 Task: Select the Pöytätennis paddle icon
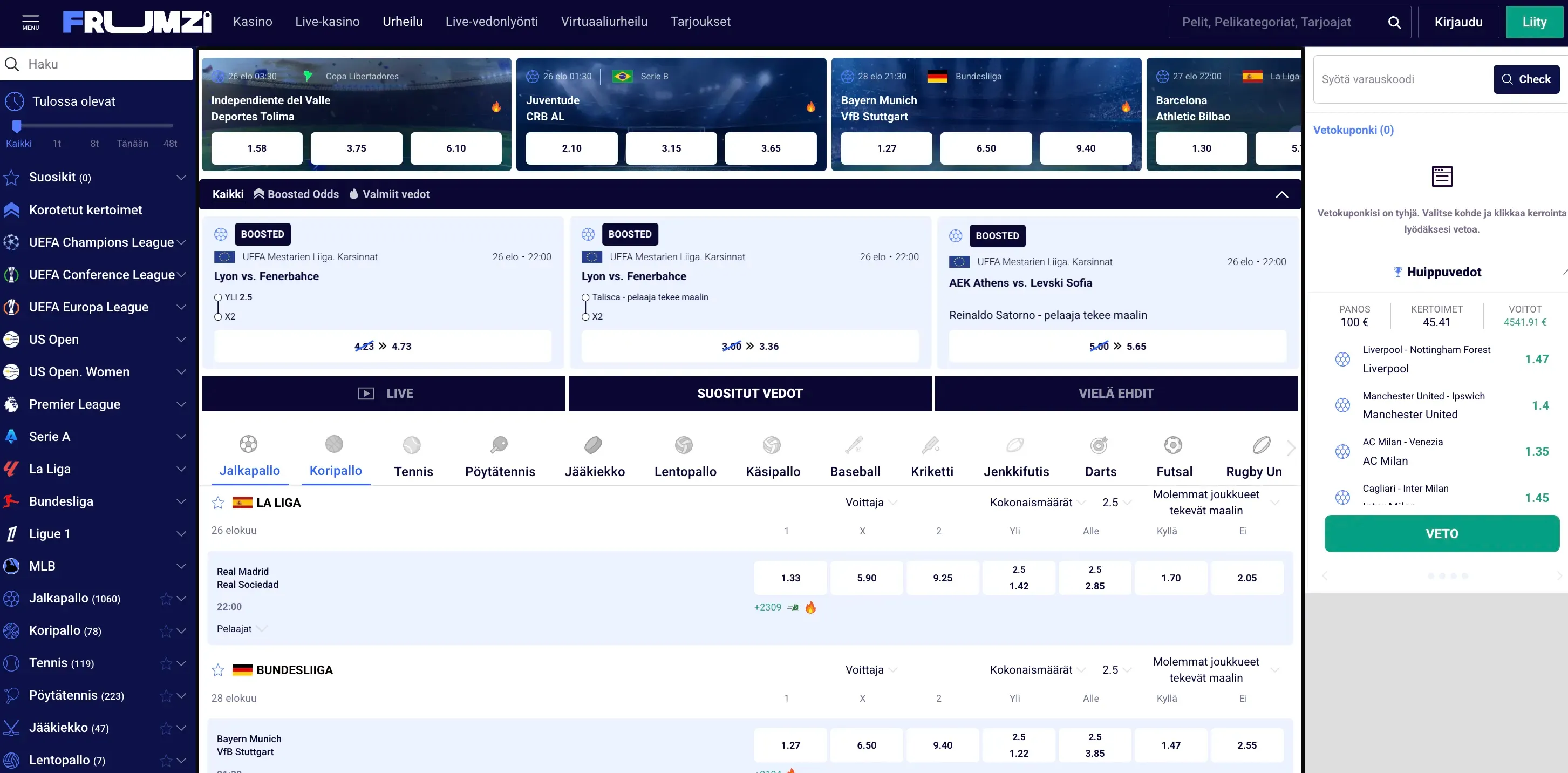click(499, 445)
